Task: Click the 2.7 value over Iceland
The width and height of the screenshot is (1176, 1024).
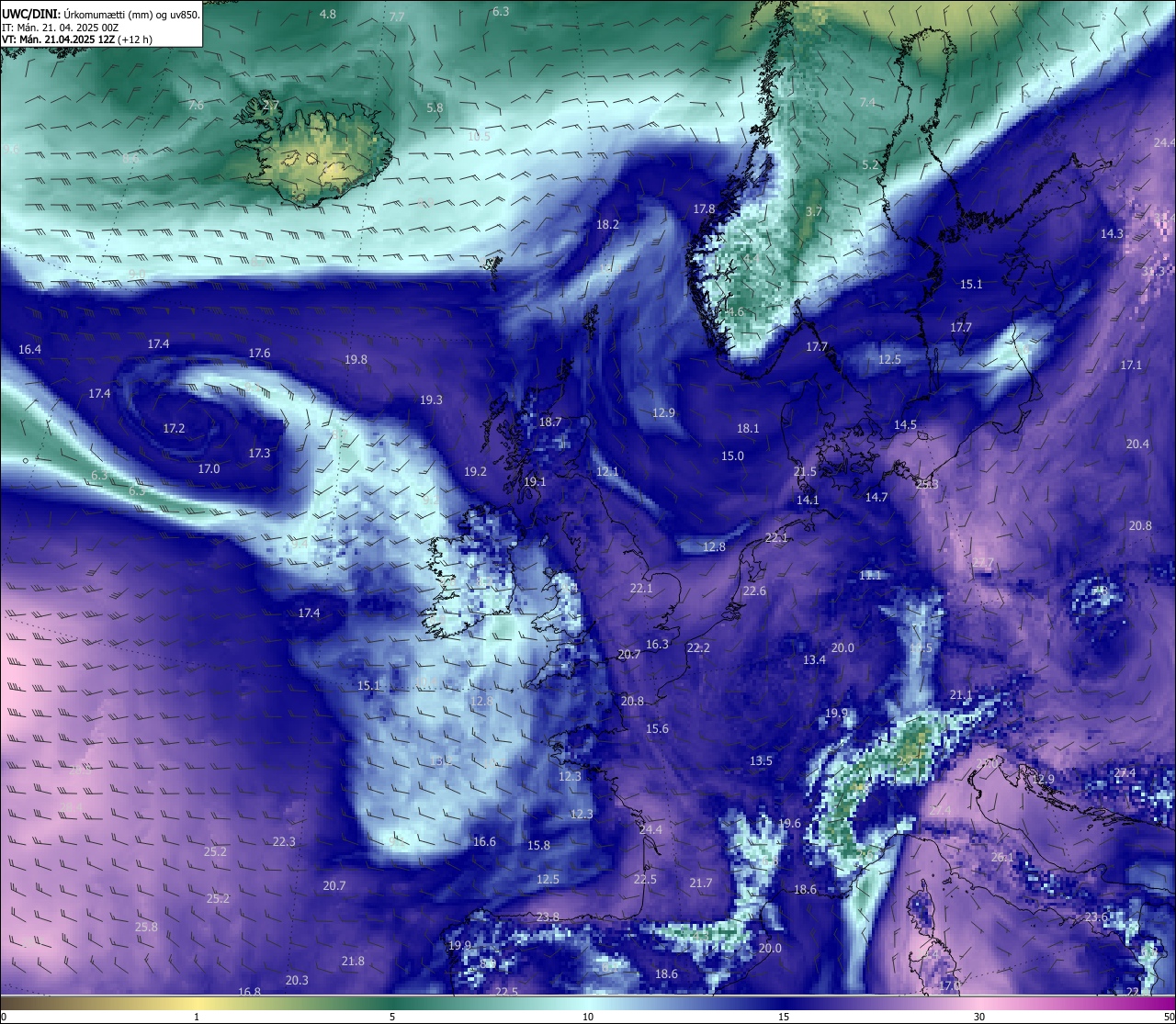Action: click(x=270, y=106)
